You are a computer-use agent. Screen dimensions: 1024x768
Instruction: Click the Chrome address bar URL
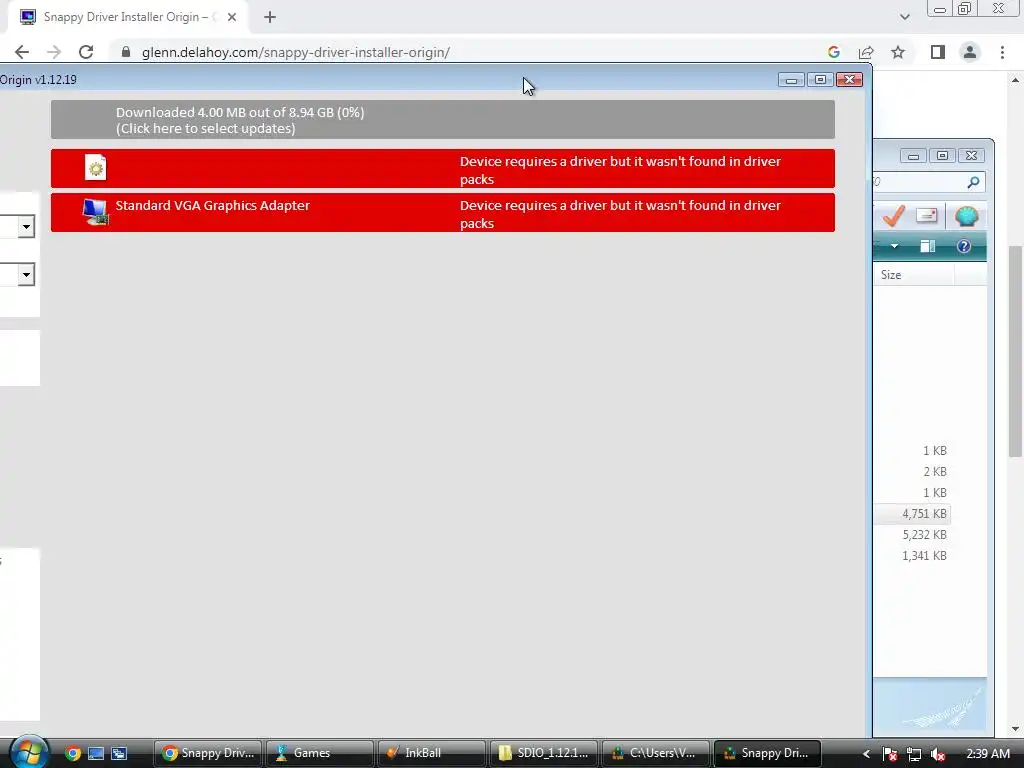tap(295, 52)
